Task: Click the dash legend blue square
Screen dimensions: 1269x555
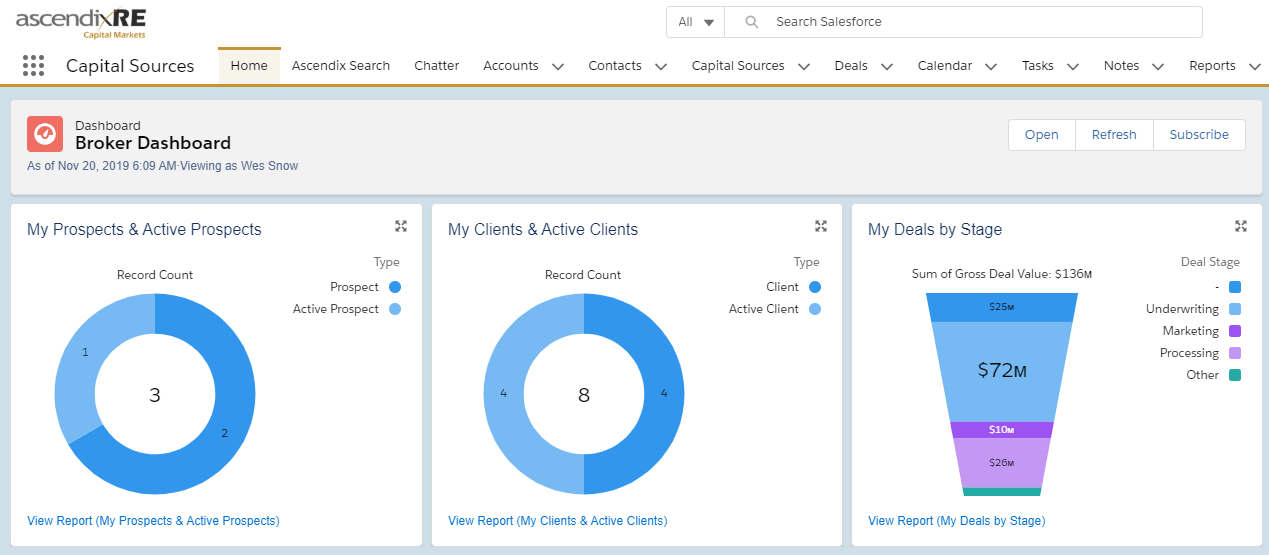Action: click(x=1235, y=287)
